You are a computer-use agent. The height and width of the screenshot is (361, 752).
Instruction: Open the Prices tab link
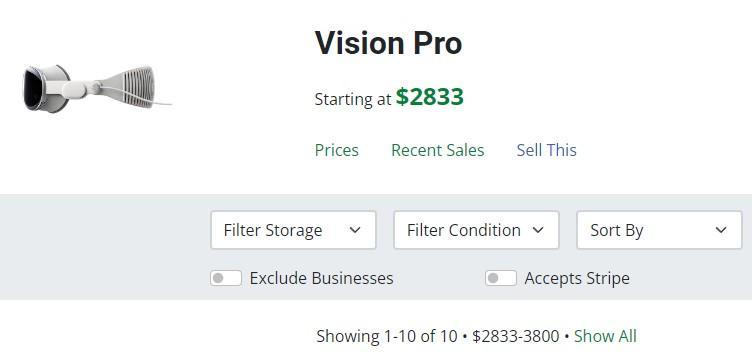pyautogui.click(x=337, y=150)
